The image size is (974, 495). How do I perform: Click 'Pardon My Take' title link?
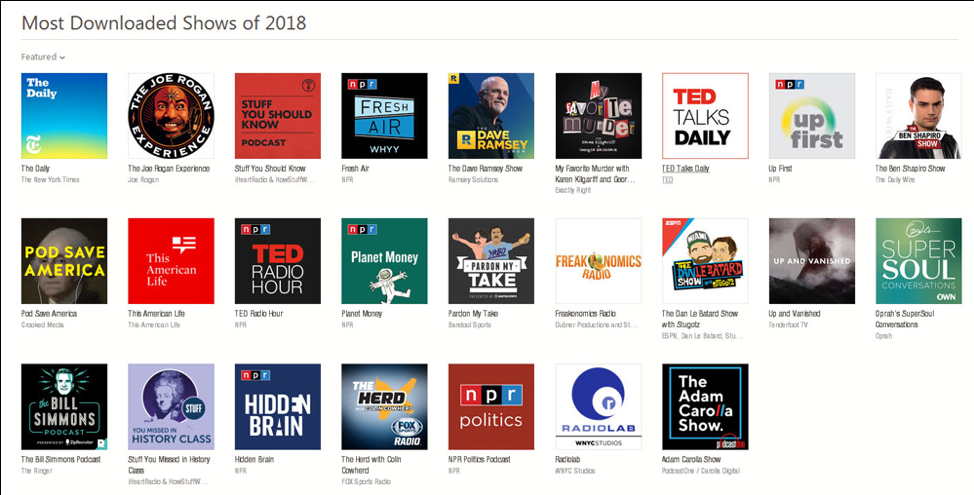pos(473,314)
